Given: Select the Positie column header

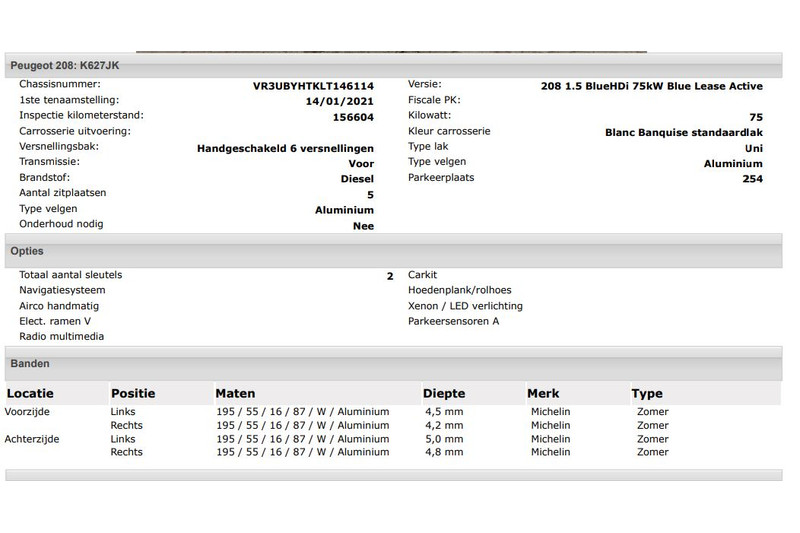Looking at the screenshot, I should pyautogui.click(x=133, y=394).
